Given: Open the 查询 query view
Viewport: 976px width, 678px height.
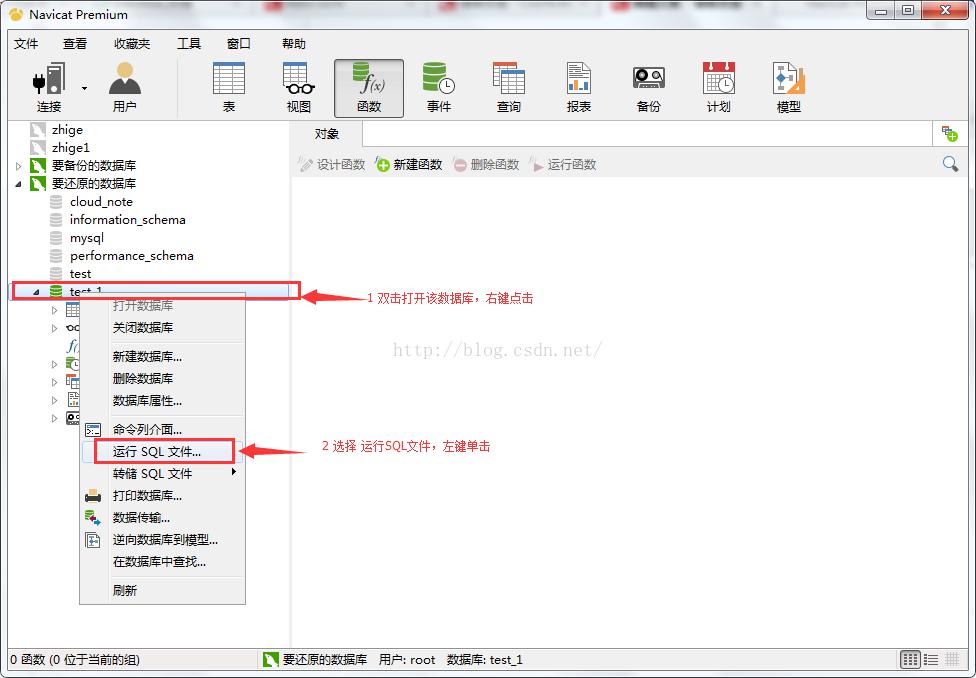Looking at the screenshot, I should click(x=509, y=87).
